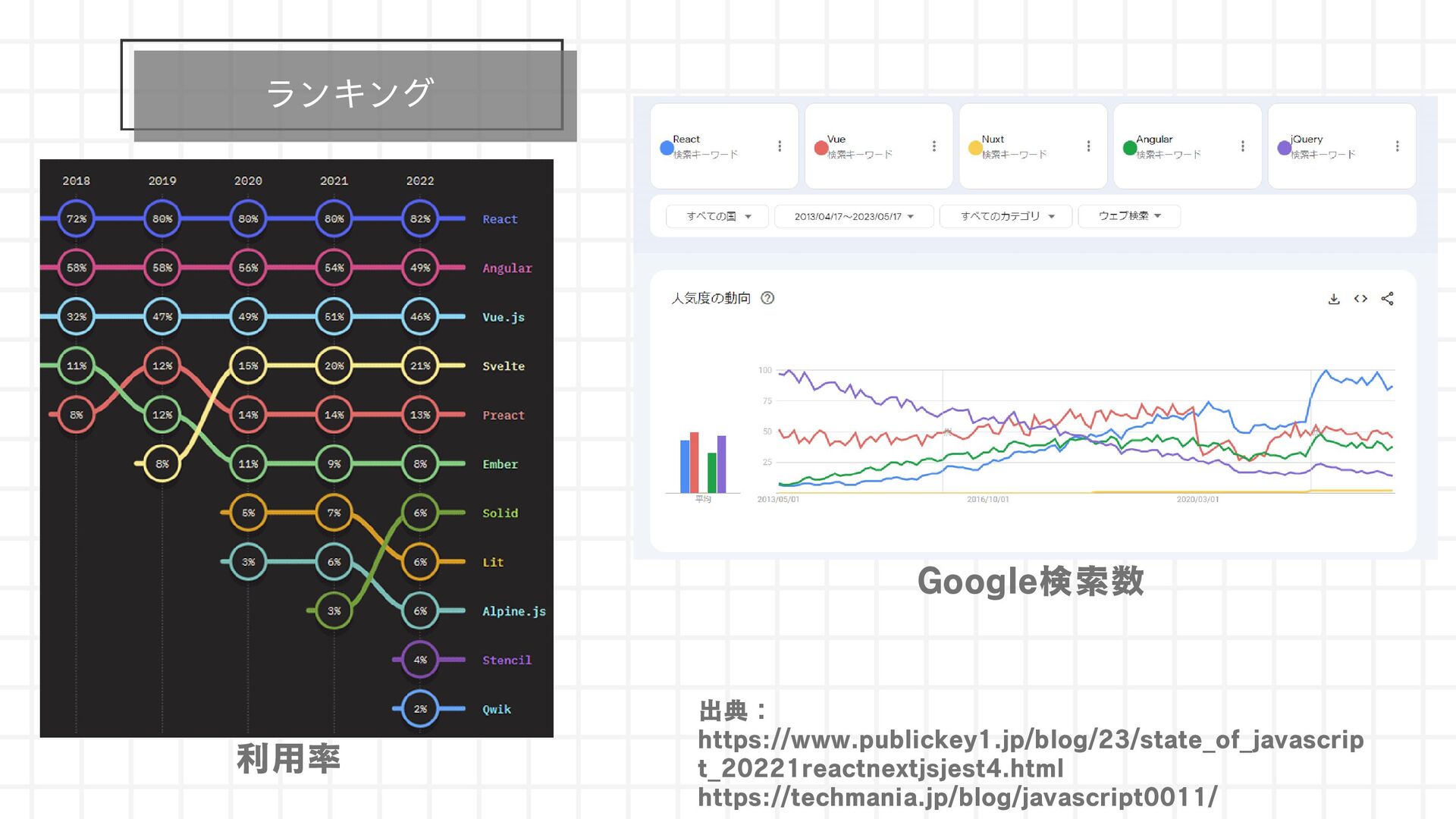This screenshot has width=1456, height=819.
Task: Open the jQuery search term options menu
Action: (x=1398, y=146)
